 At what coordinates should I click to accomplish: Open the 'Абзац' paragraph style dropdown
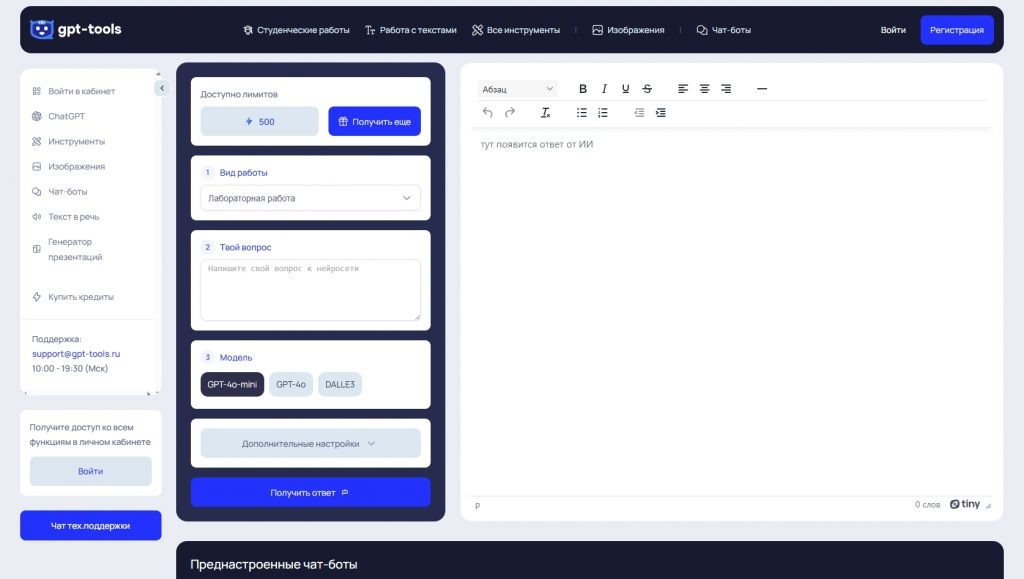pos(517,89)
